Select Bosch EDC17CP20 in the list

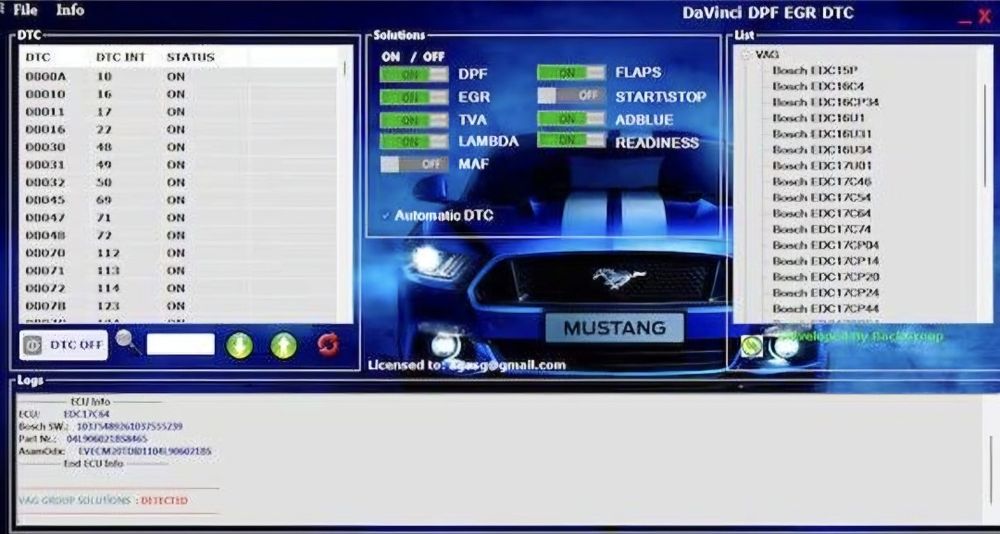(825, 278)
